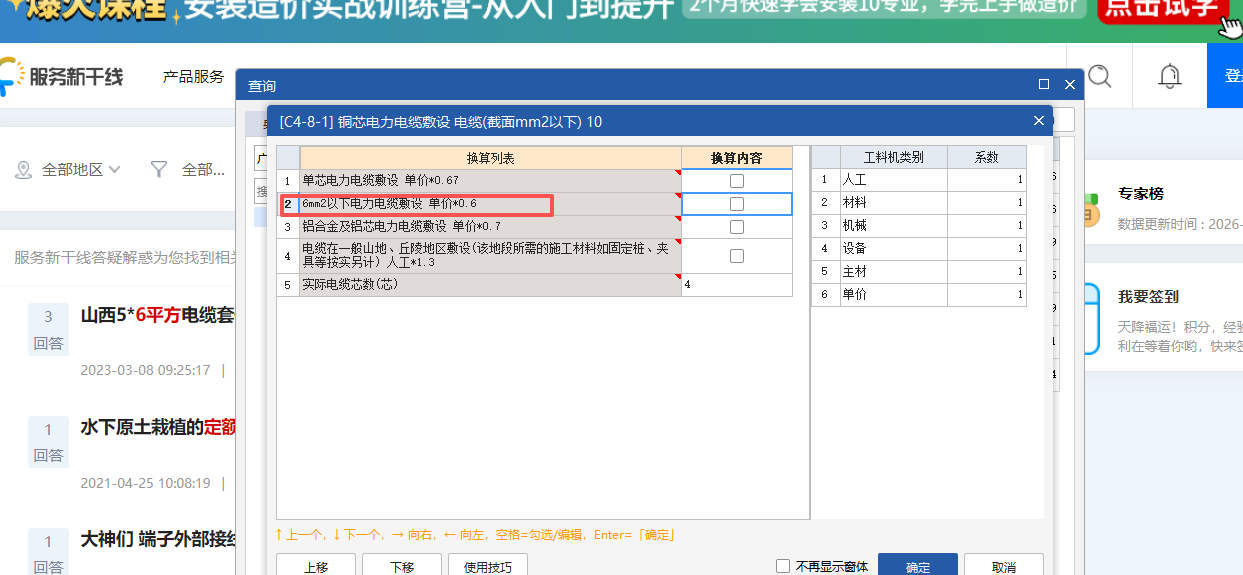Select the 机械 row in 工料机类别
Image resolution: width=1243 pixels, height=575 pixels.
893,225
